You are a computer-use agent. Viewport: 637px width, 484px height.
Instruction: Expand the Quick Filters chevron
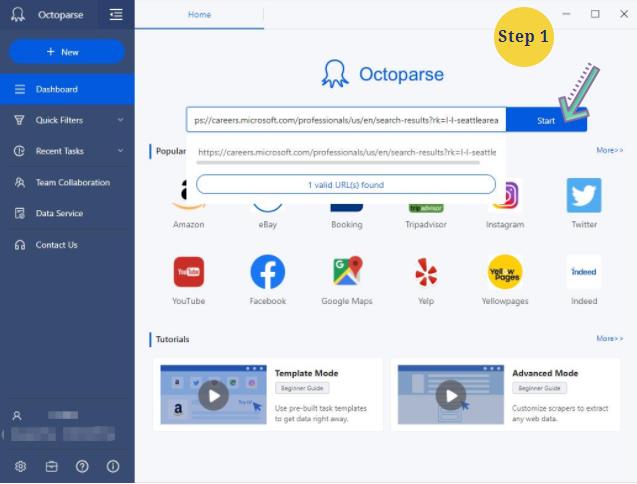(120, 120)
